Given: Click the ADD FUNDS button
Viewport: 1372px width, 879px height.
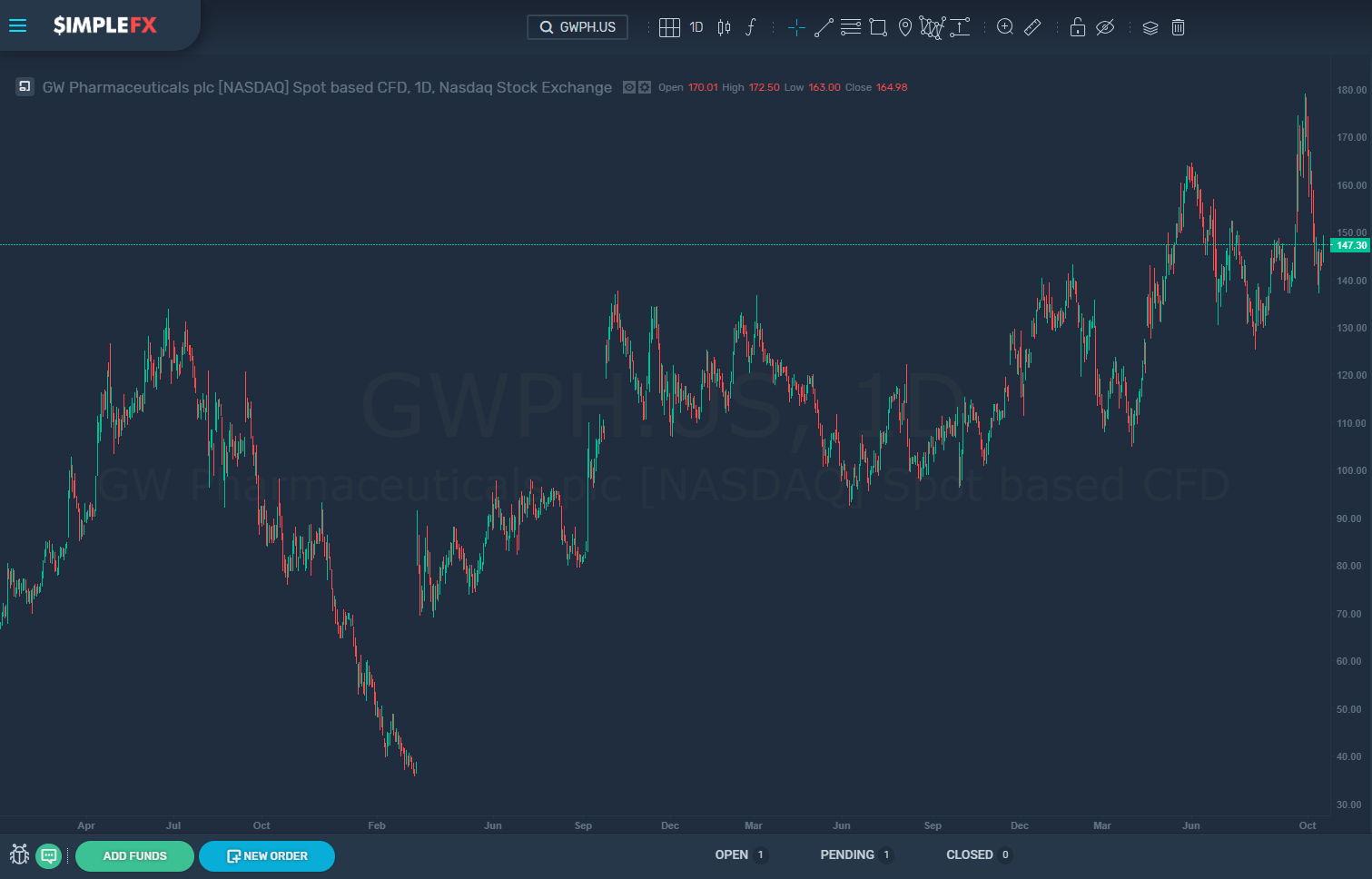Looking at the screenshot, I should coord(134,855).
